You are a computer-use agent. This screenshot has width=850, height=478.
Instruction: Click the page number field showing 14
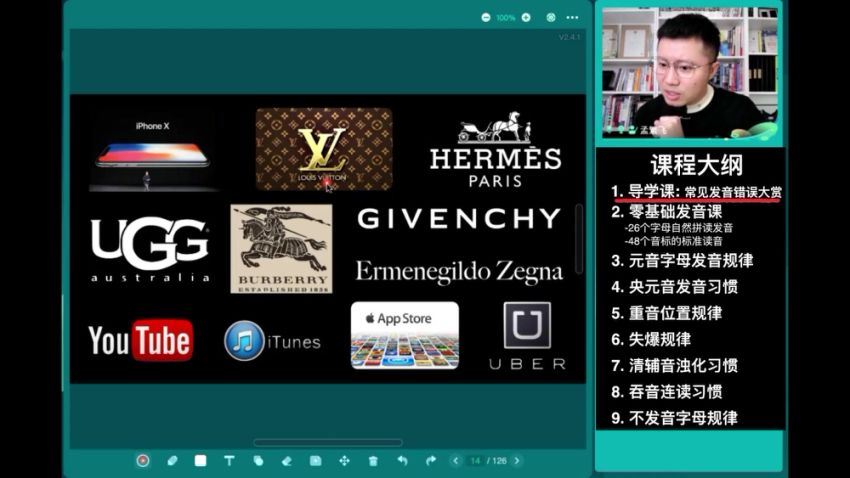pos(475,461)
